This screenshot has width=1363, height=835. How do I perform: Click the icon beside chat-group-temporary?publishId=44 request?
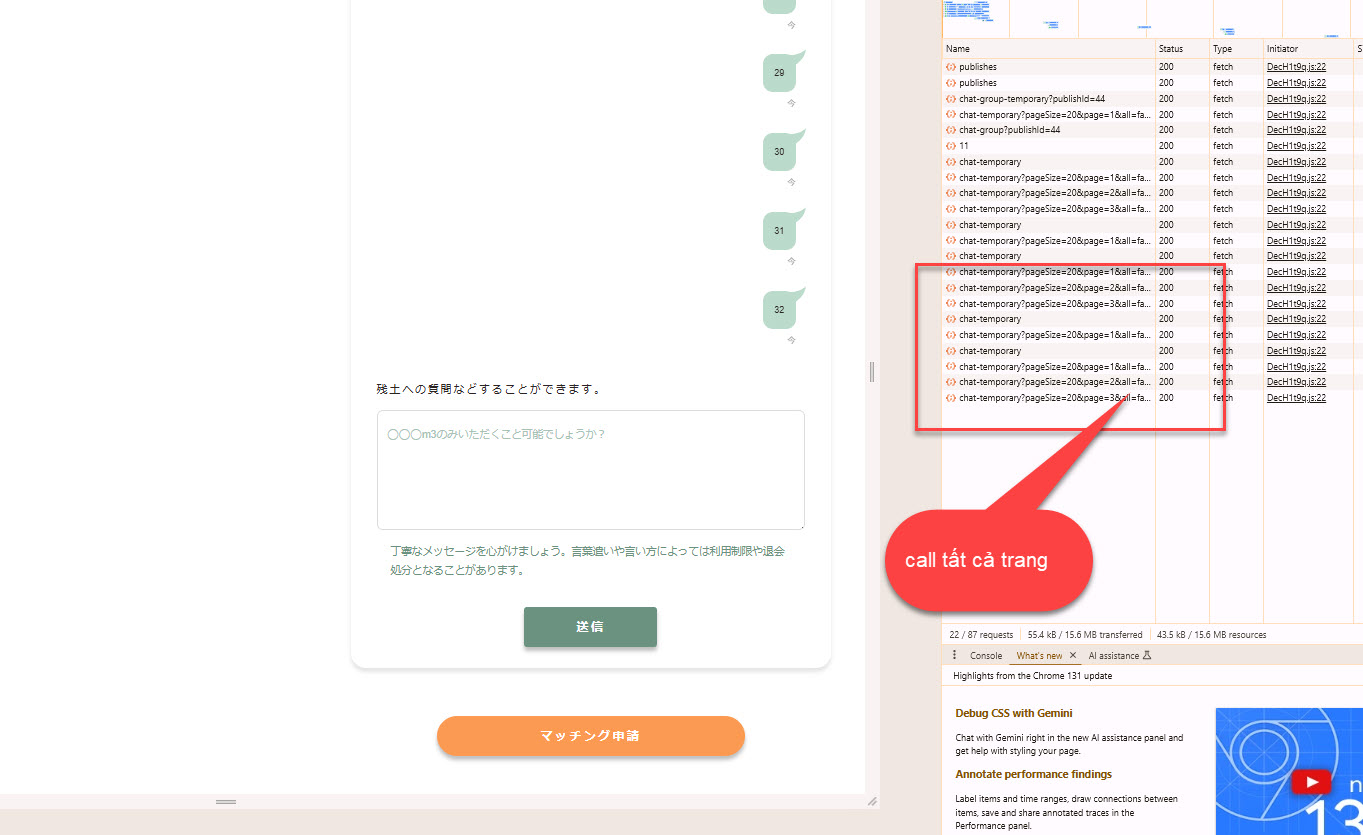(950, 99)
